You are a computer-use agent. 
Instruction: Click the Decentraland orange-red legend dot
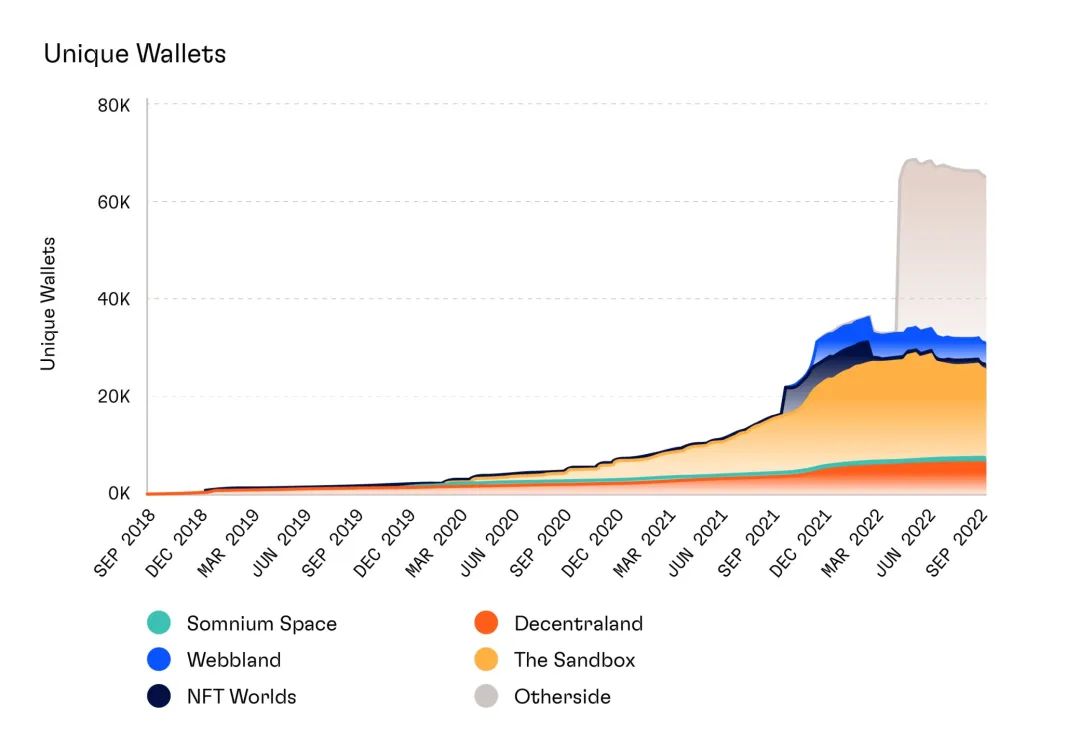[x=486, y=623]
